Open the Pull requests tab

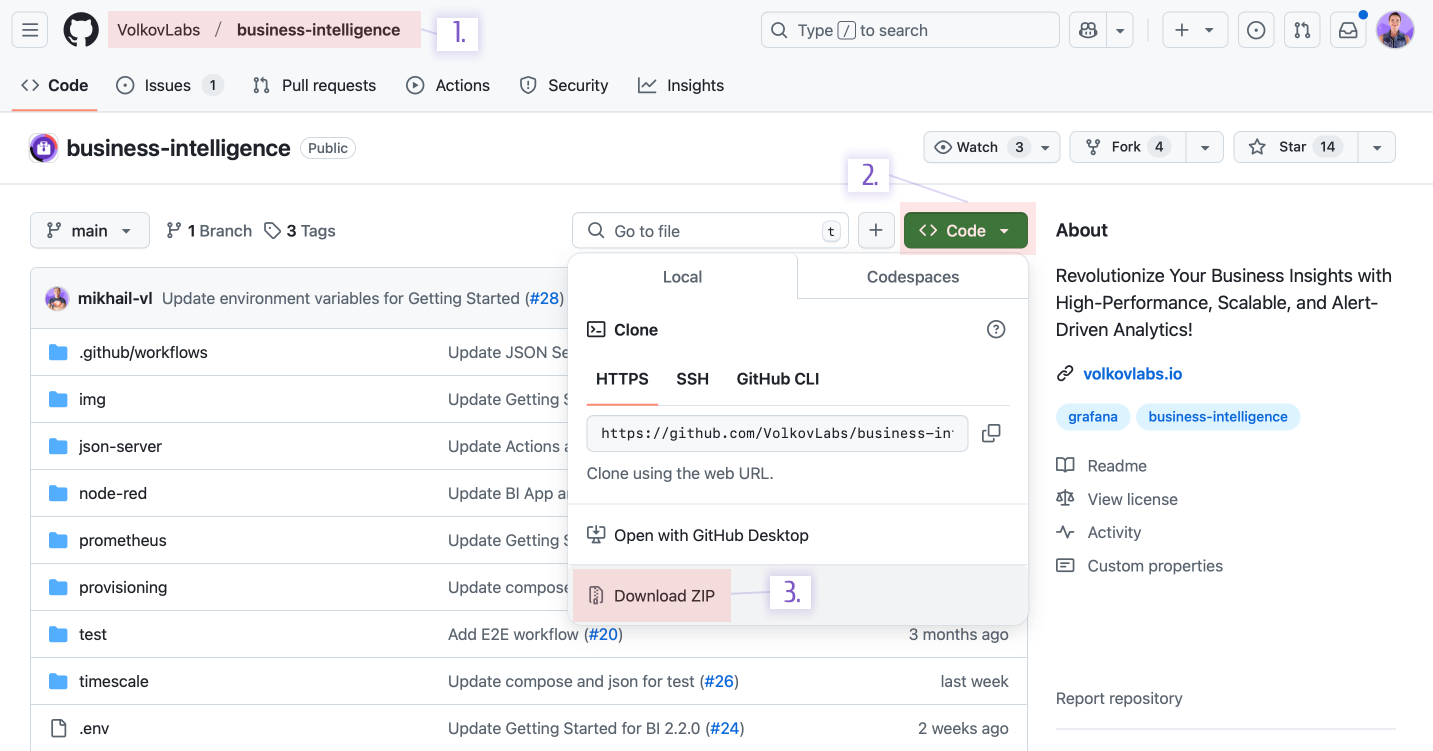314,85
